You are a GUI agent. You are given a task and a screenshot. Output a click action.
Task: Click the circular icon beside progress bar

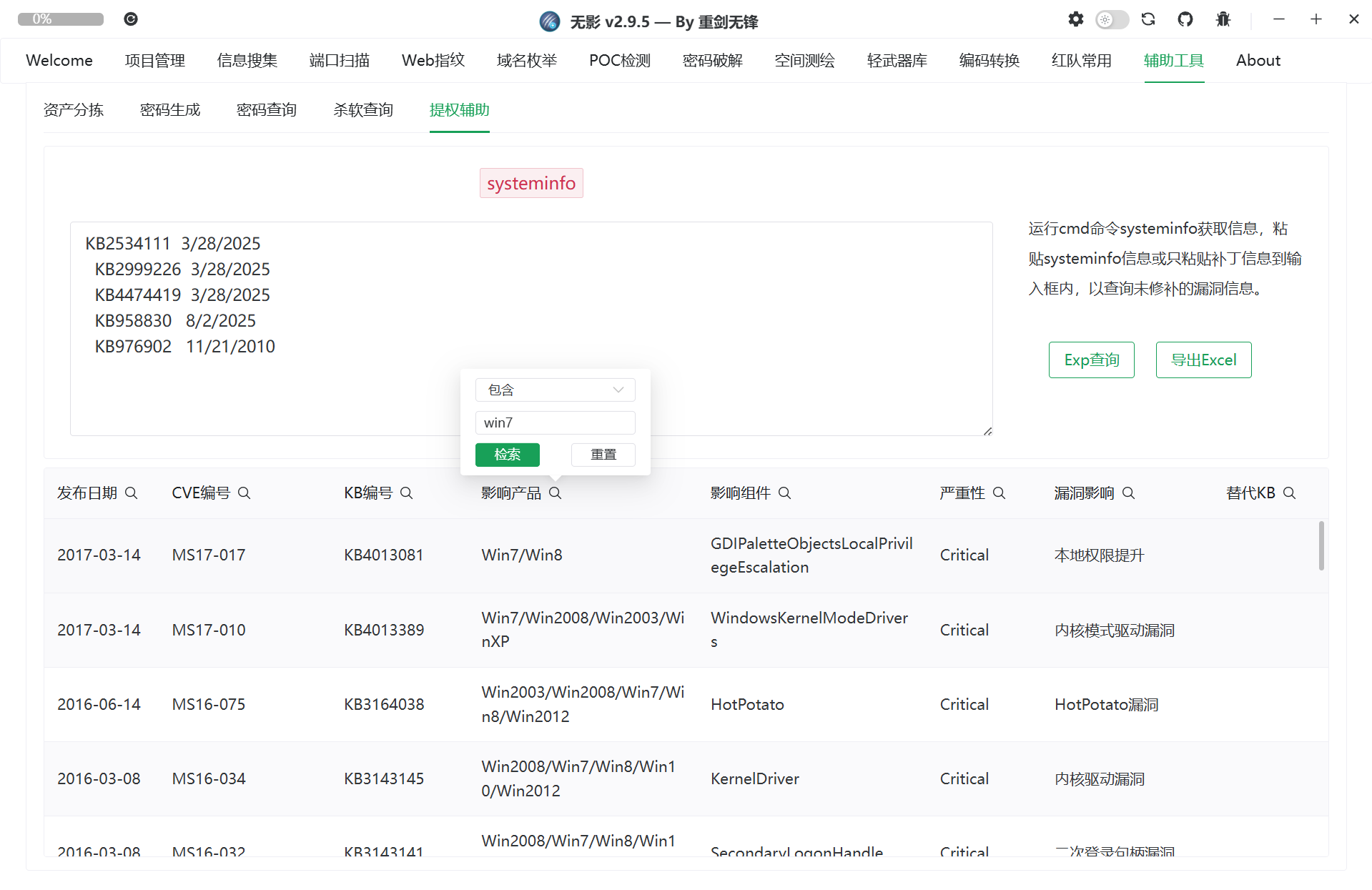tap(130, 19)
